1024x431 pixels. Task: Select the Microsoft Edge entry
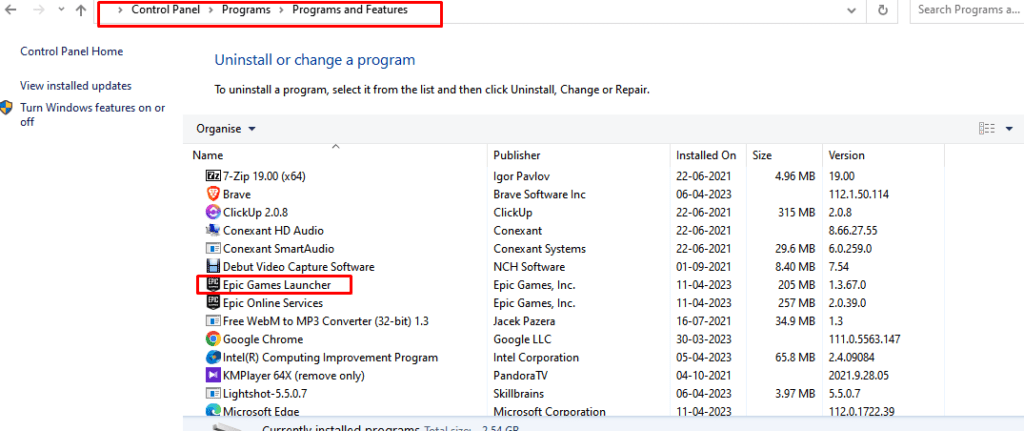pos(261,411)
